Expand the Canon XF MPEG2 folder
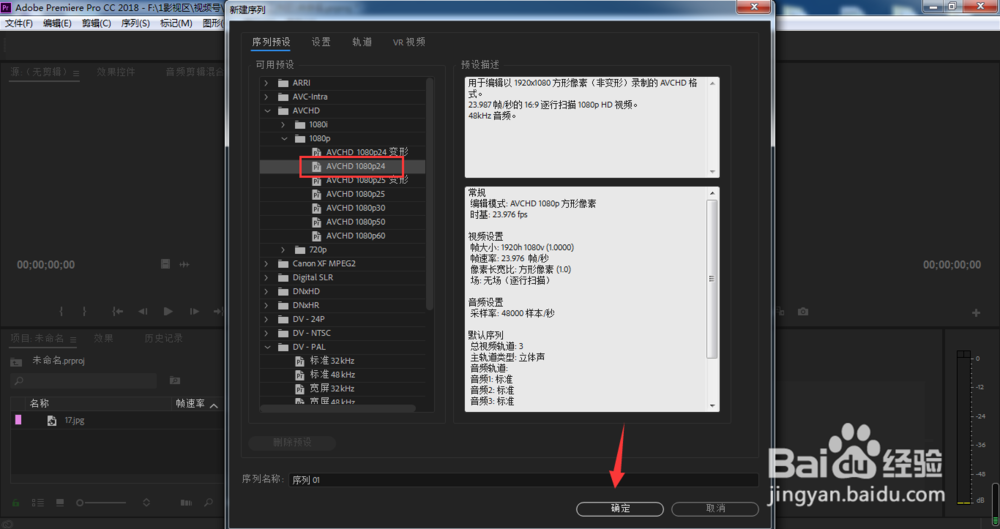Image resolution: width=1000 pixels, height=529 pixels. point(267,264)
